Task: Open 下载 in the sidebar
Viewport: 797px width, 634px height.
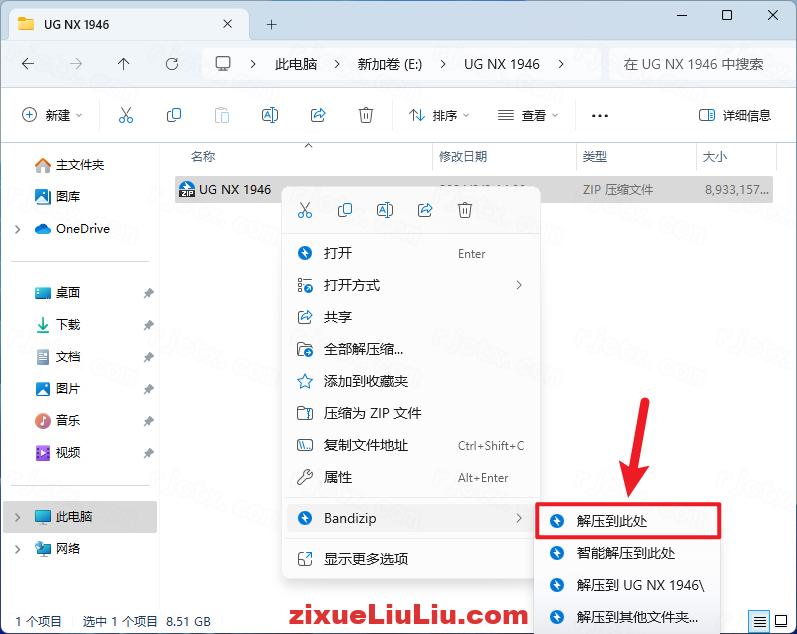Action: pyautogui.click(x=57, y=325)
